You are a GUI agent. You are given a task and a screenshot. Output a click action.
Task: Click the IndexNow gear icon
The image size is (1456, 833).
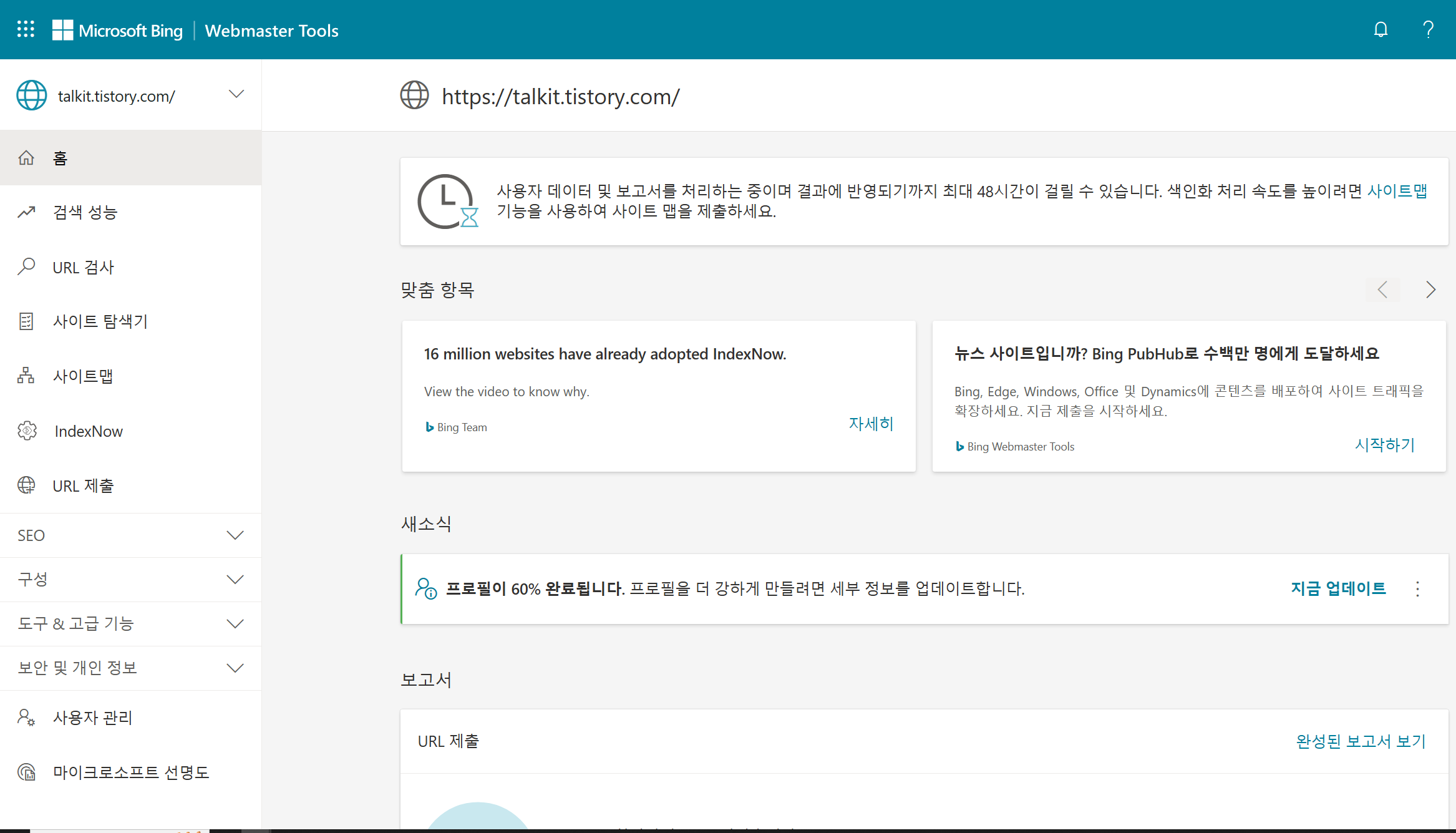point(27,431)
